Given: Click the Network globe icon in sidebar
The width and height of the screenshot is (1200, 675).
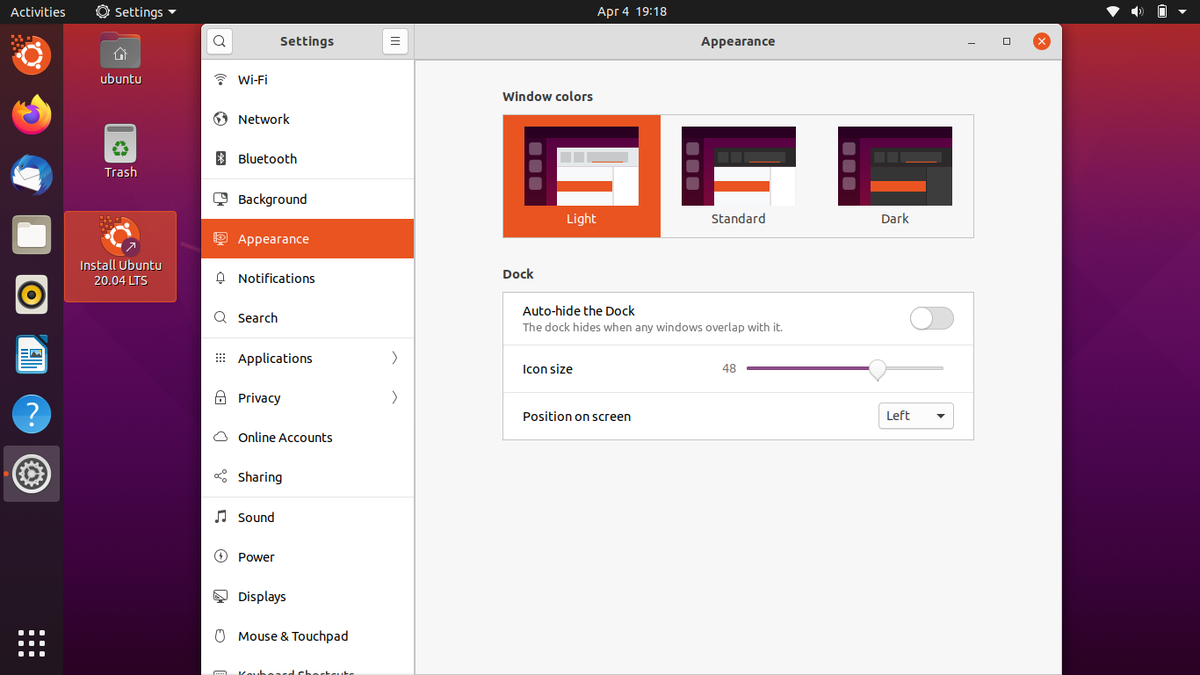Looking at the screenshot, I should point(221,119).
